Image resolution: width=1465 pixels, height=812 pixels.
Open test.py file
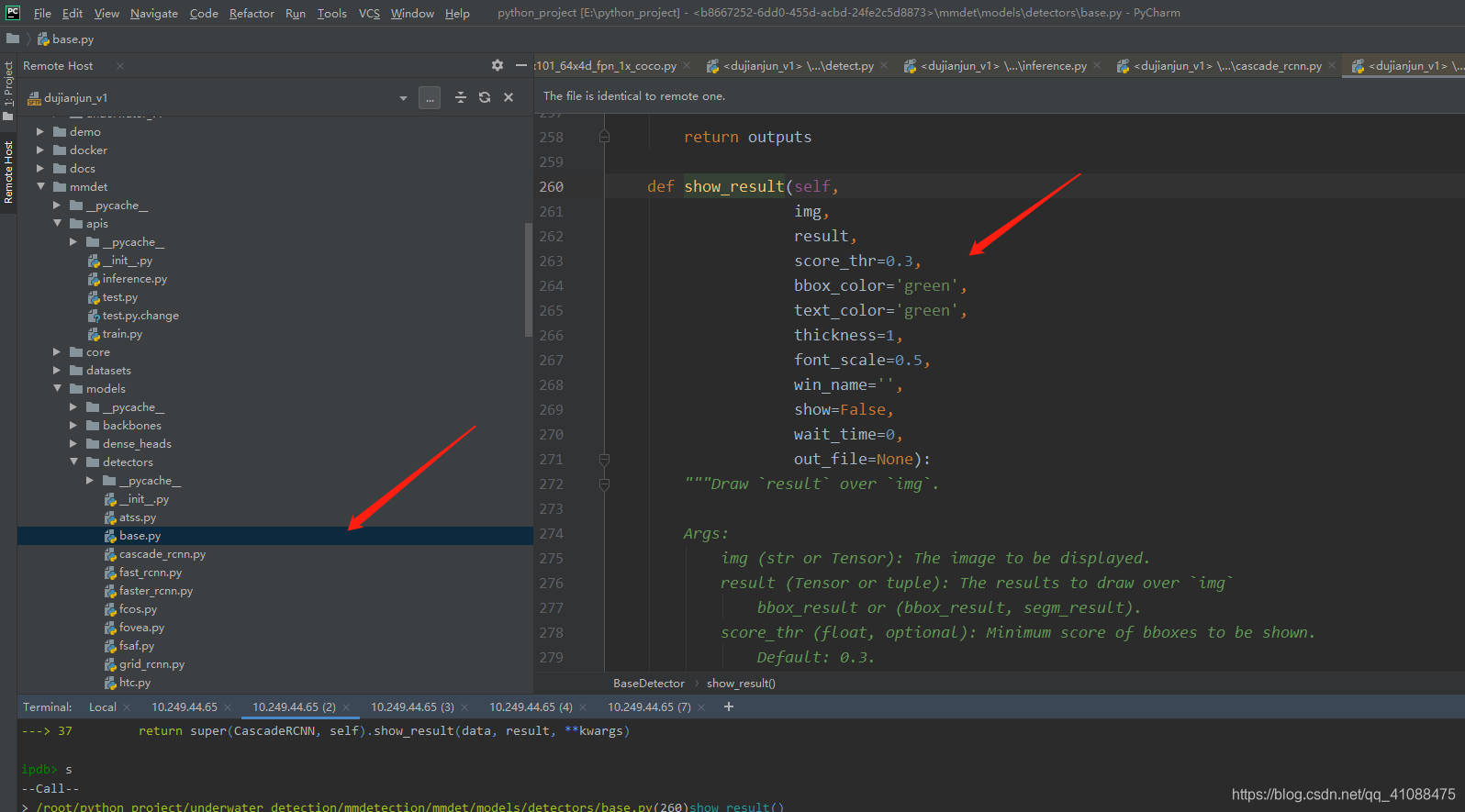pyautogui.click(x=119, y=297)
